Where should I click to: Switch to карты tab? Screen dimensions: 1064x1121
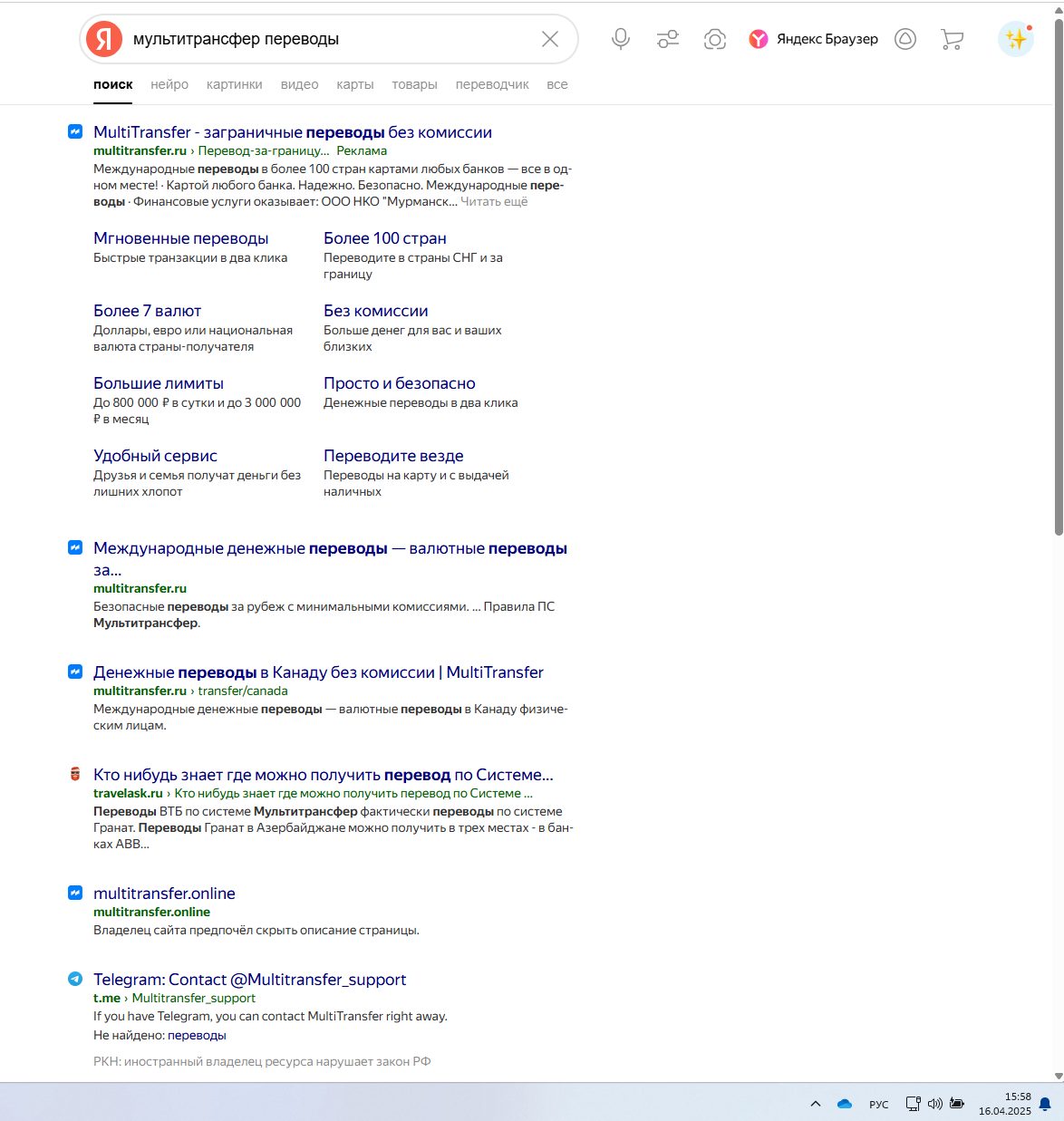tap(355, 84)
